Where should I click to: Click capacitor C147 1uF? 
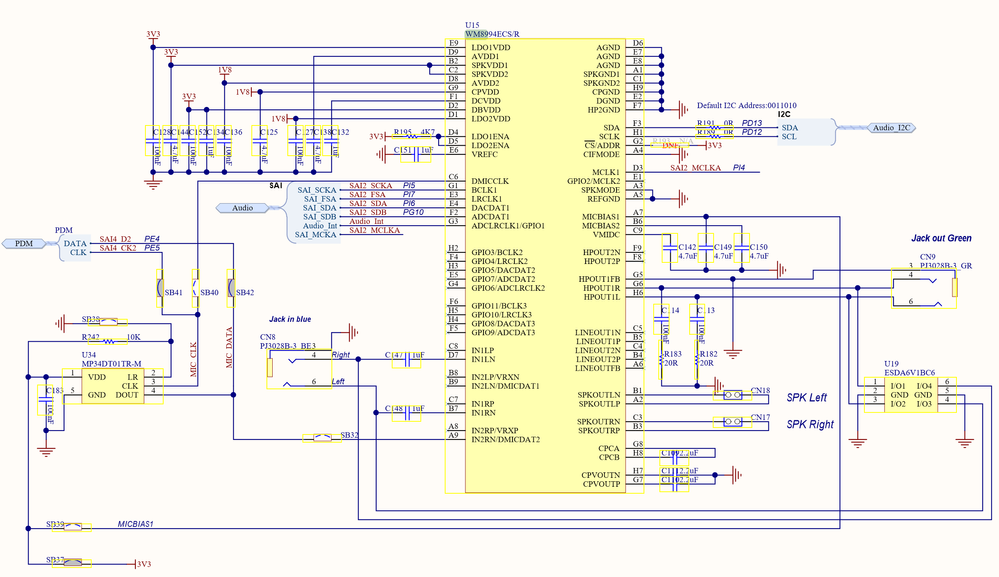tap(406, 360)
